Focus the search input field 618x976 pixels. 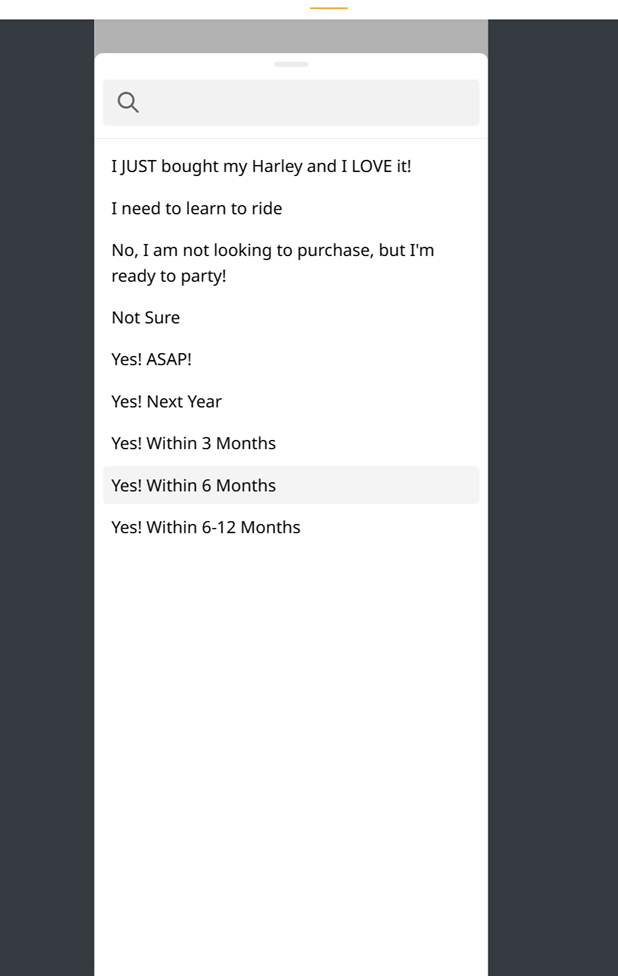(x=300, y=102)
